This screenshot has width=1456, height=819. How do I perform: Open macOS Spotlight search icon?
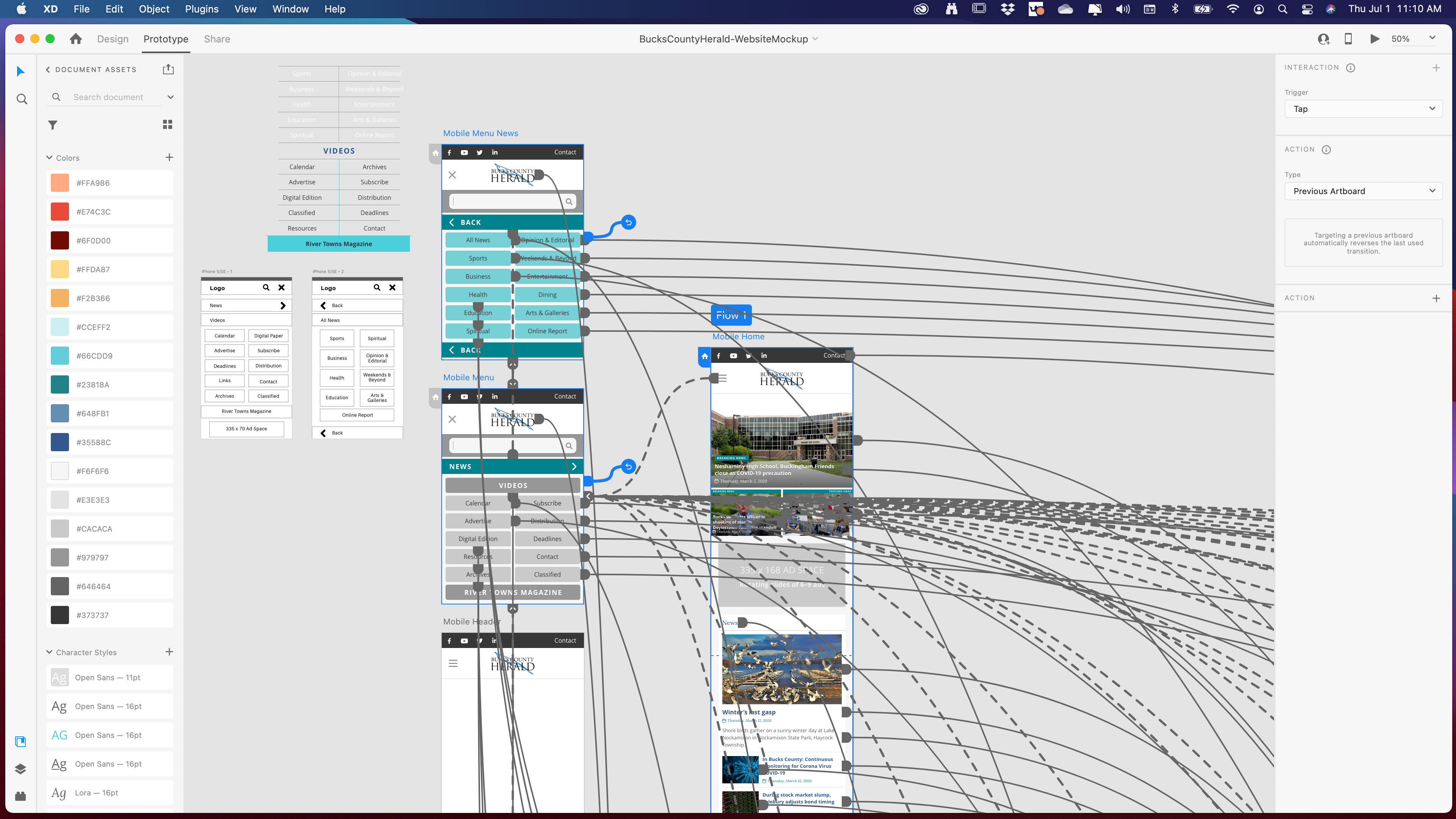click(1282, 9)
